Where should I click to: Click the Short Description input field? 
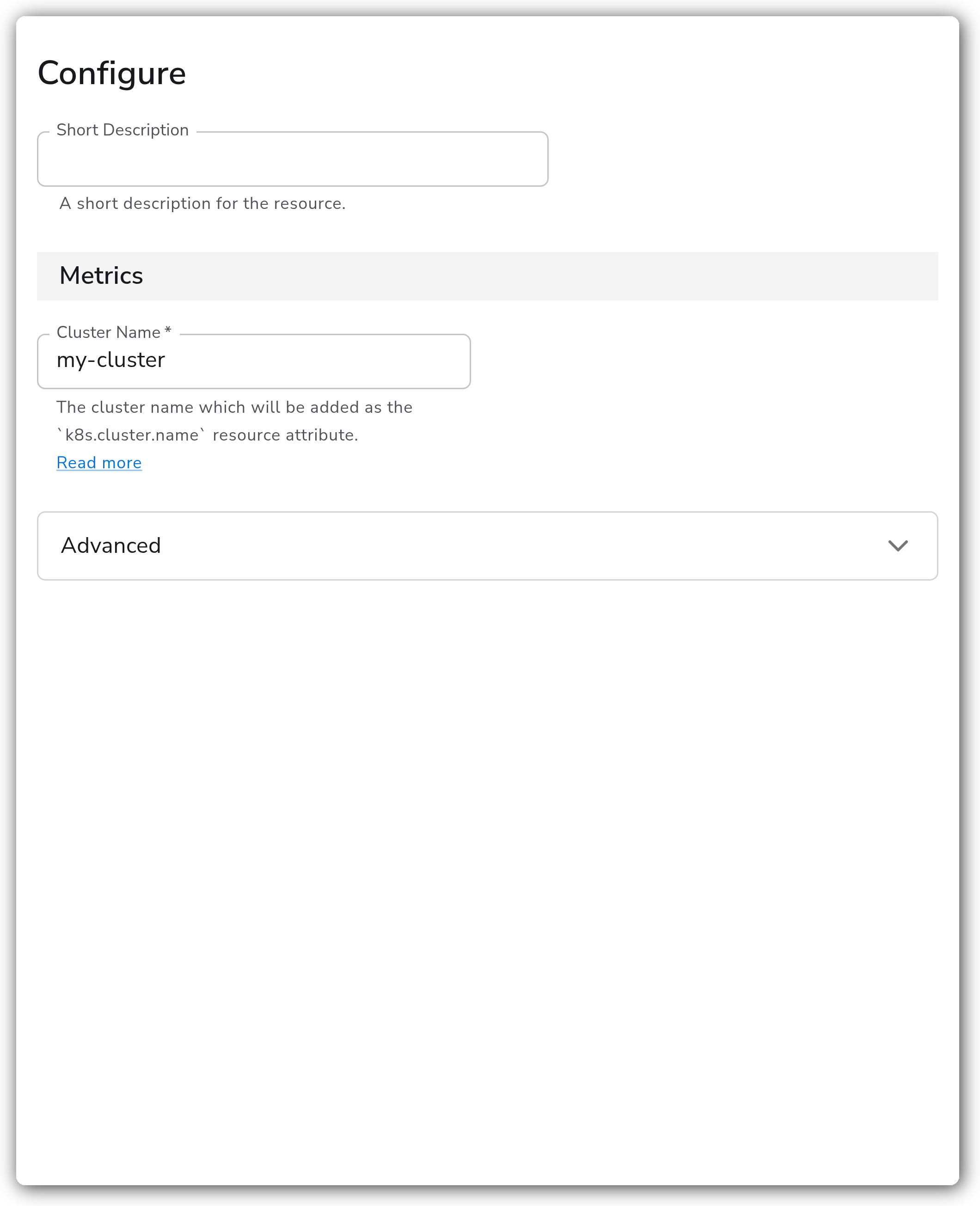point(293,159)
